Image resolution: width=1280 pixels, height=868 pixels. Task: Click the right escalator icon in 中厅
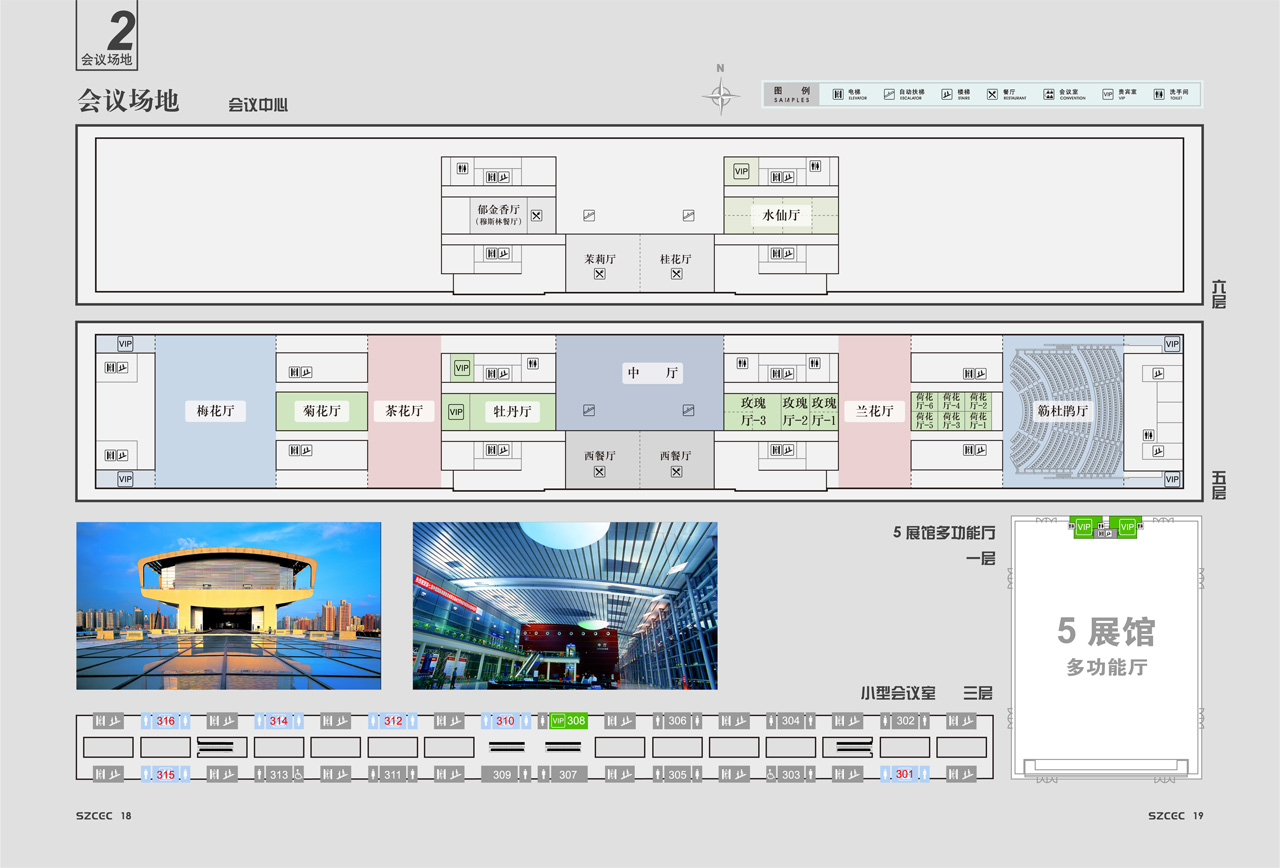pos(688,410)
